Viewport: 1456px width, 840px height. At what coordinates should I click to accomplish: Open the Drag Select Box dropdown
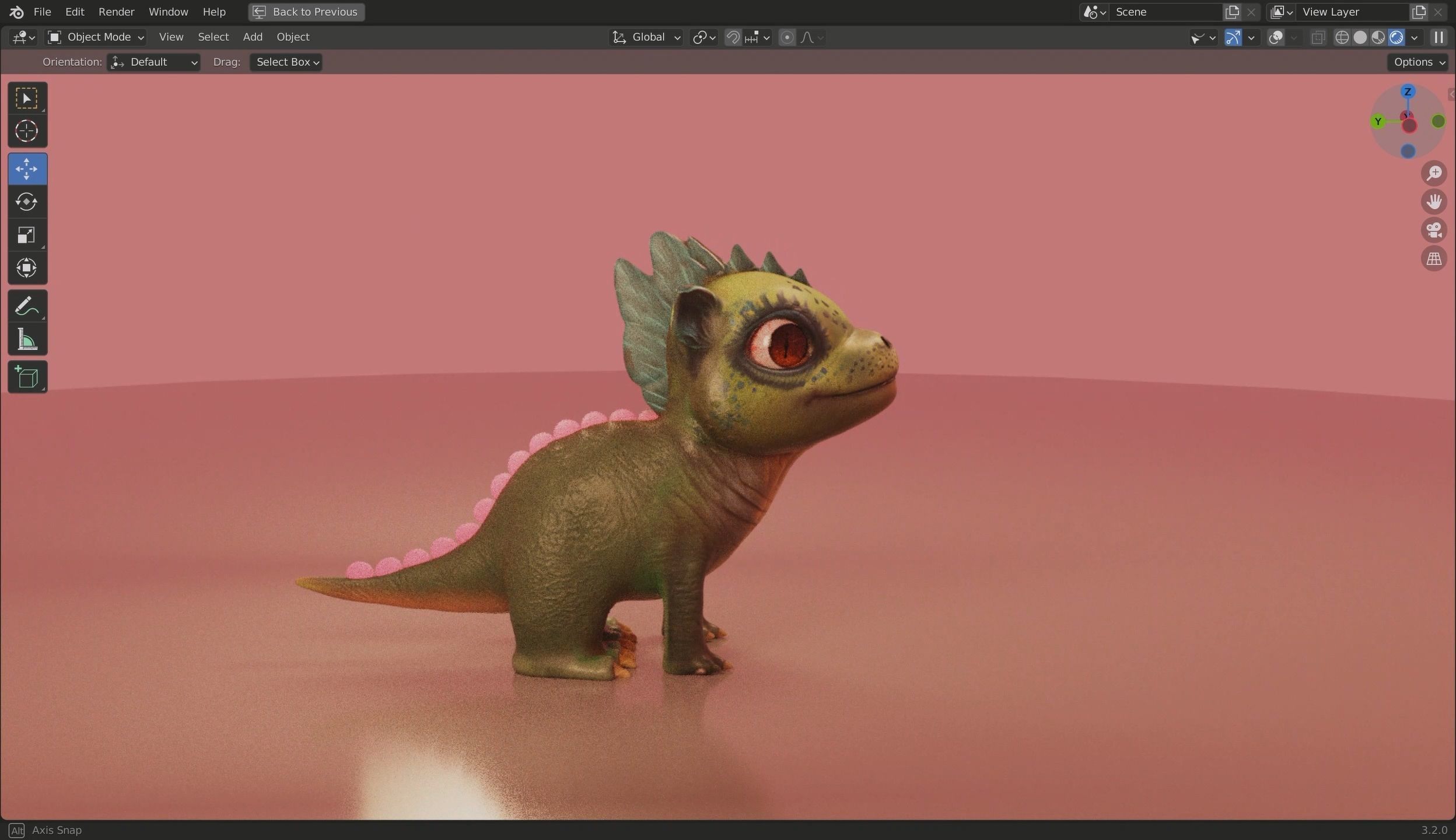click(x=286, y=62)
